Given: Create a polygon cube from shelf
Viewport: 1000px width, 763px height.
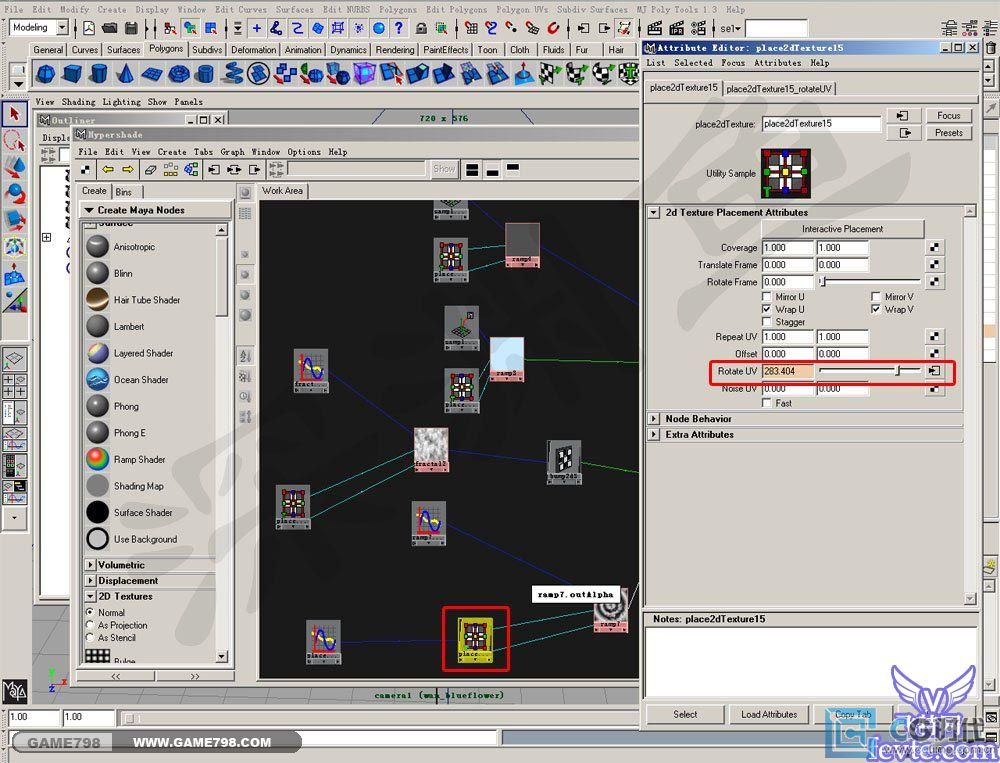Looking at the screenshot, I should pyautogui.click(x=72, y=74).
